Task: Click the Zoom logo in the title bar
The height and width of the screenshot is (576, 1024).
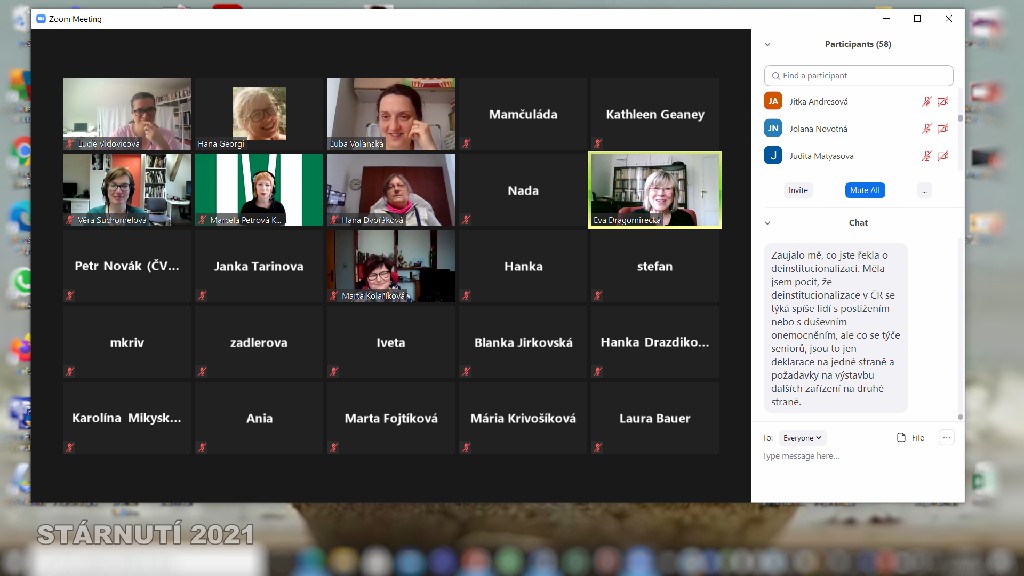Action: pos(40,19)
